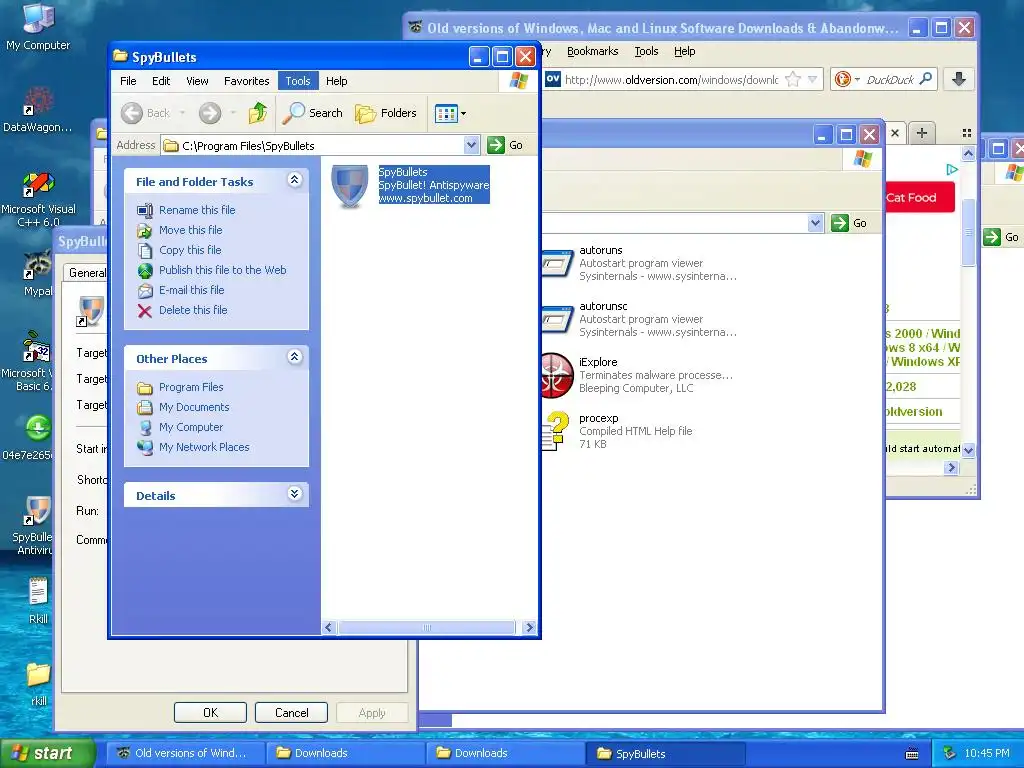Image resolution: width=1024 pixels, height=768 pixels.
Task: Open the browser Help menu
Action: tap(684, 51)
